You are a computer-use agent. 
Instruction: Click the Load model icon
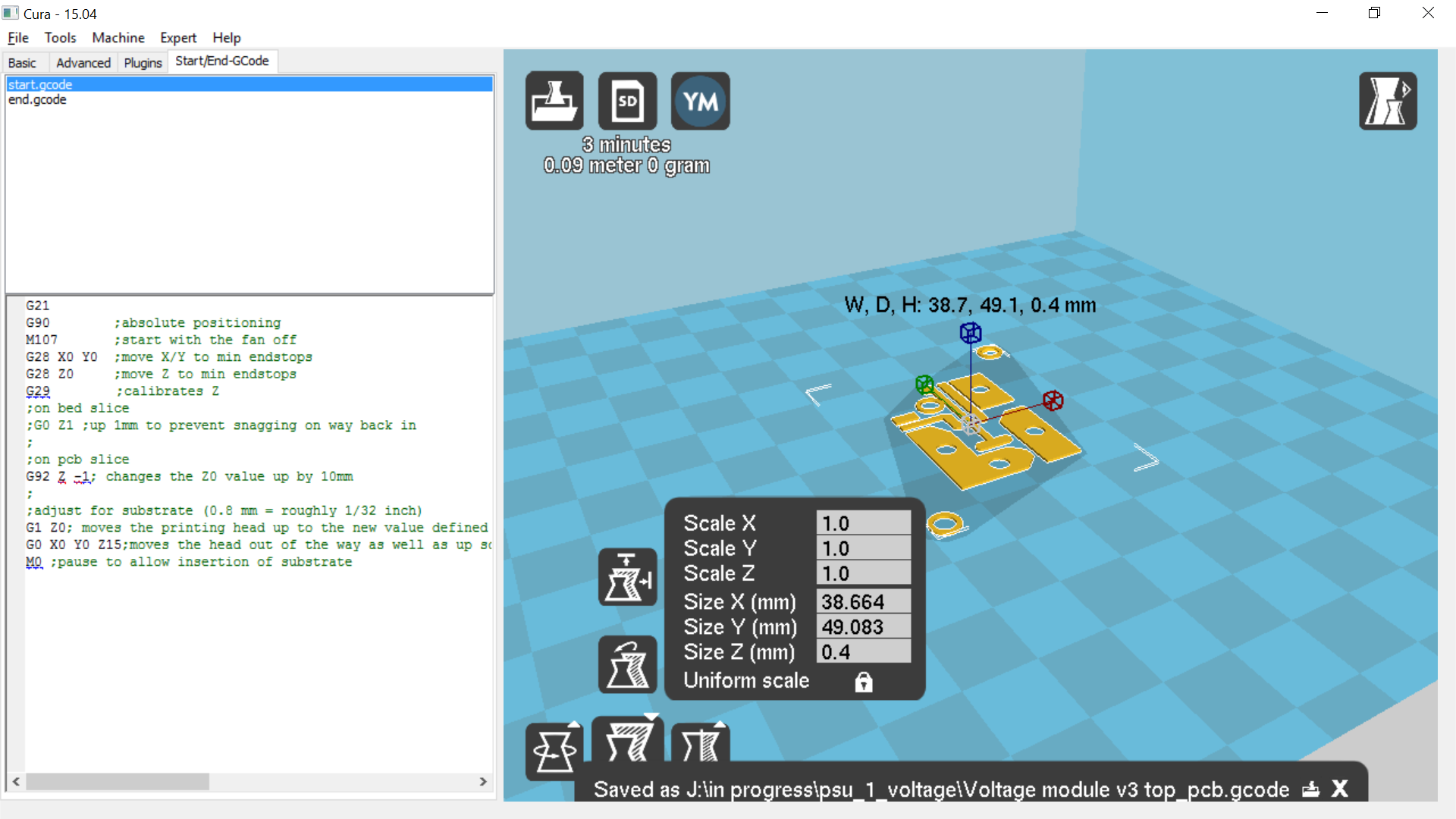[554, 100]
